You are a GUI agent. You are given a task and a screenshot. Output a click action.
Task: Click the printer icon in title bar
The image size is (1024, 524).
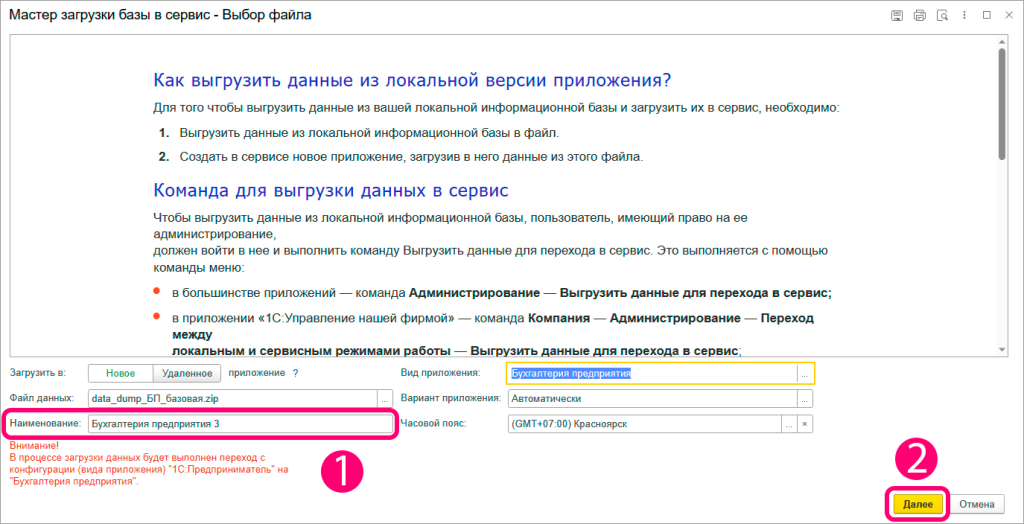918,15
